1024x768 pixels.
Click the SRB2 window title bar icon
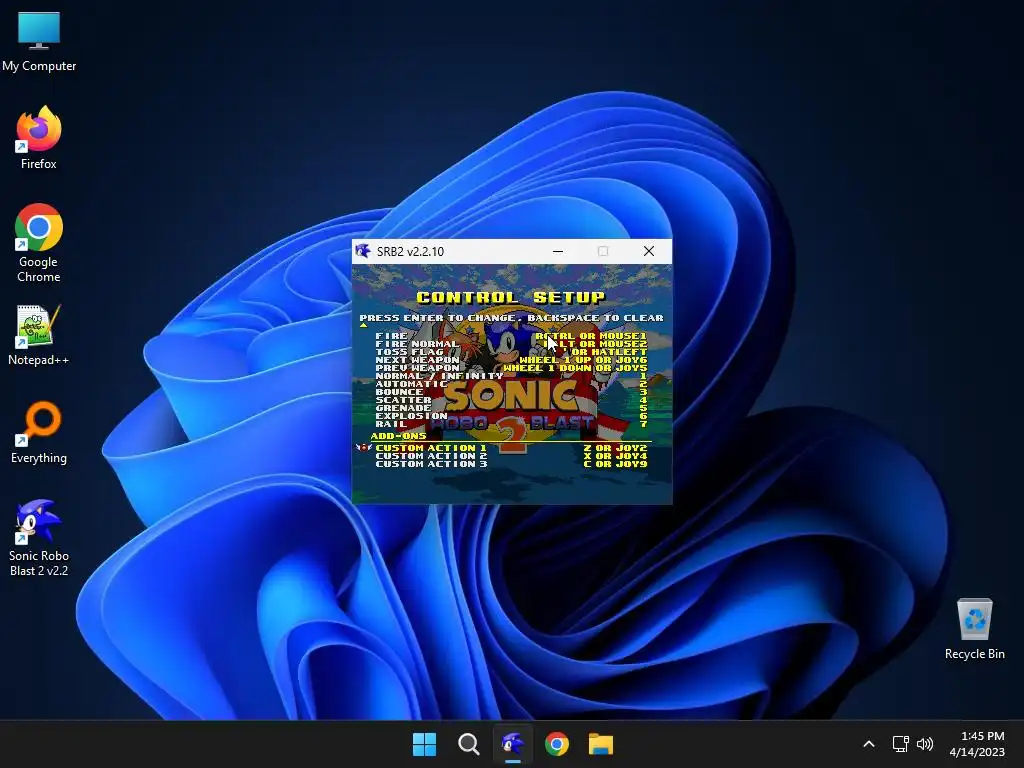pyautogui.click(x=362, y=251)
